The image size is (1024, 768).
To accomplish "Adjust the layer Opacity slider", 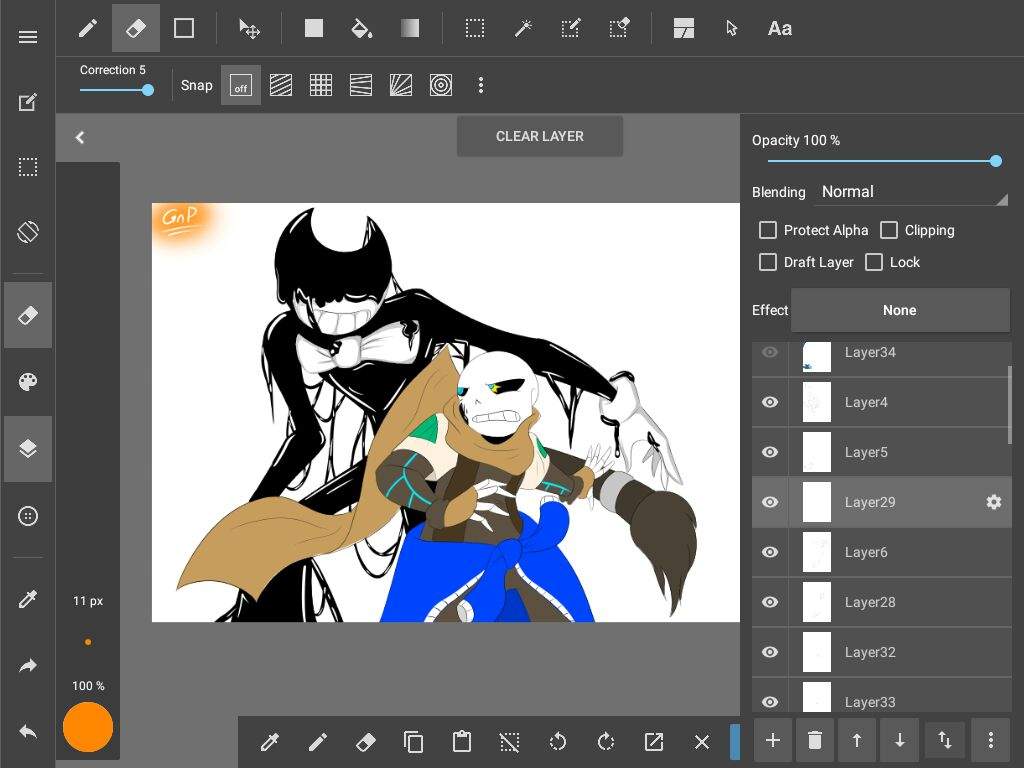I will pyautogui.click(x=882, y=161).
